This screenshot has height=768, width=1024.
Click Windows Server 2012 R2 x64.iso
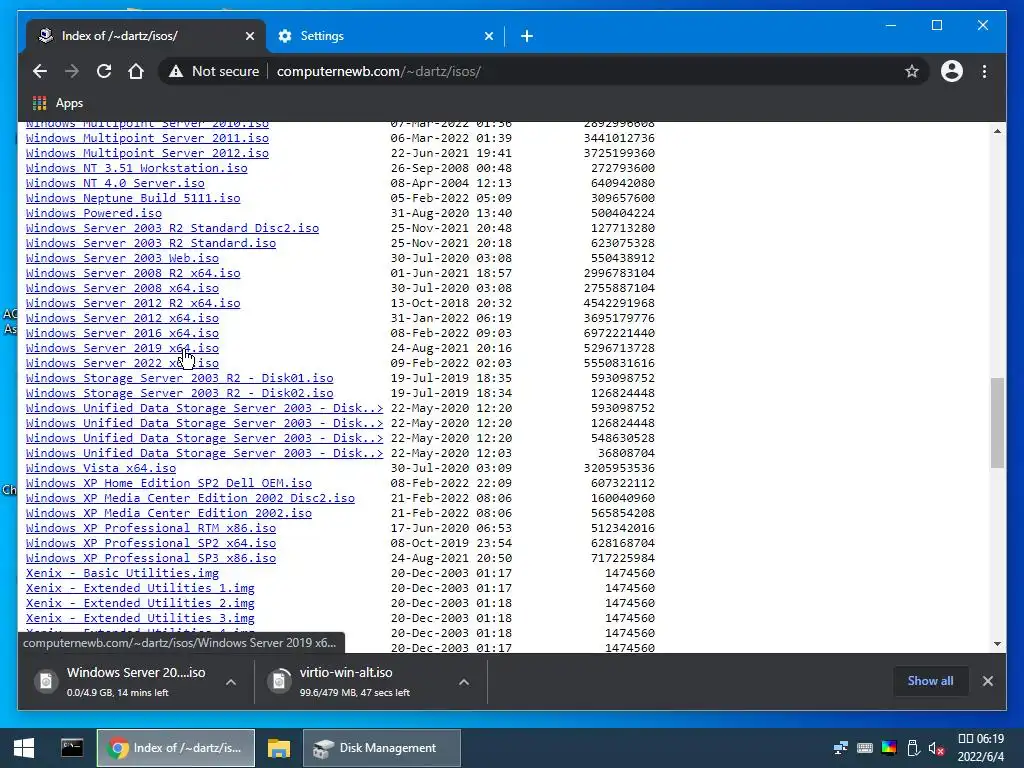(x=133, y=303)
